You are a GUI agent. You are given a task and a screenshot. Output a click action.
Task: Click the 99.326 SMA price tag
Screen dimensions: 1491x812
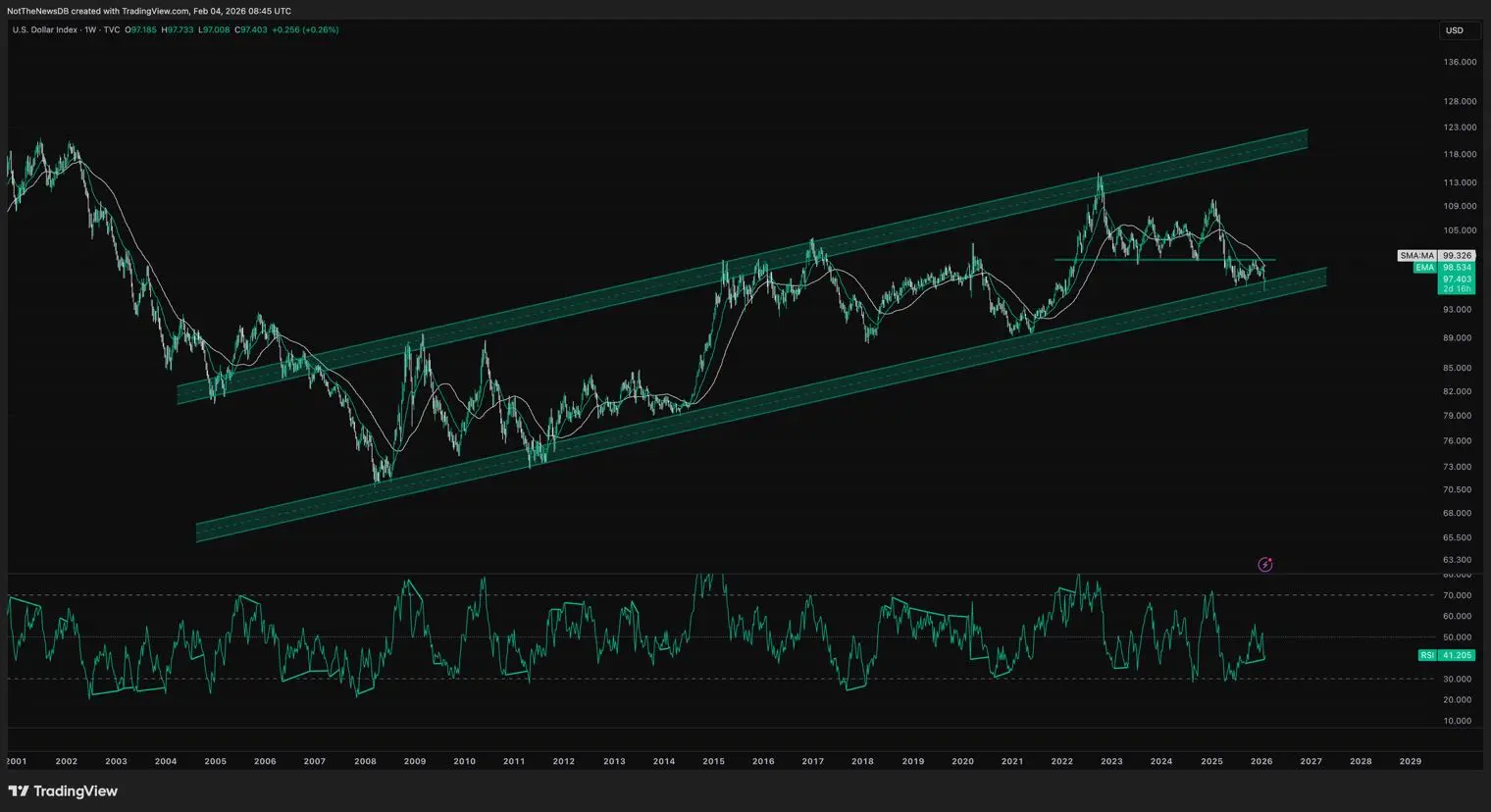coord(1457,256)
